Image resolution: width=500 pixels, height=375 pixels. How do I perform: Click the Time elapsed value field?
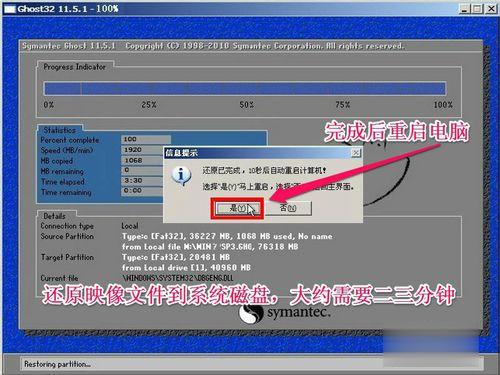tap(142, 181)
